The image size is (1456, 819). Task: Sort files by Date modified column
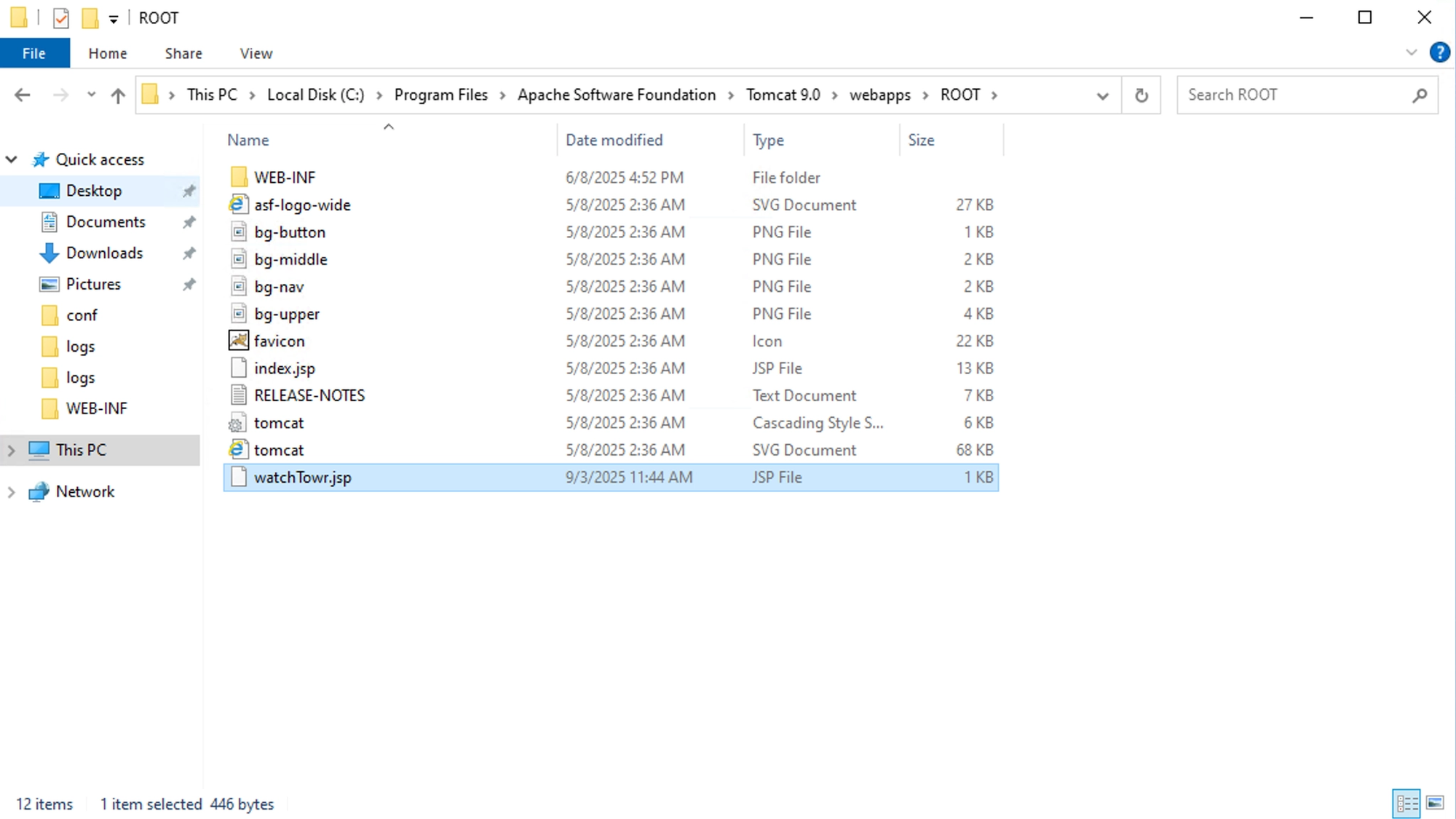pos(614,140)
